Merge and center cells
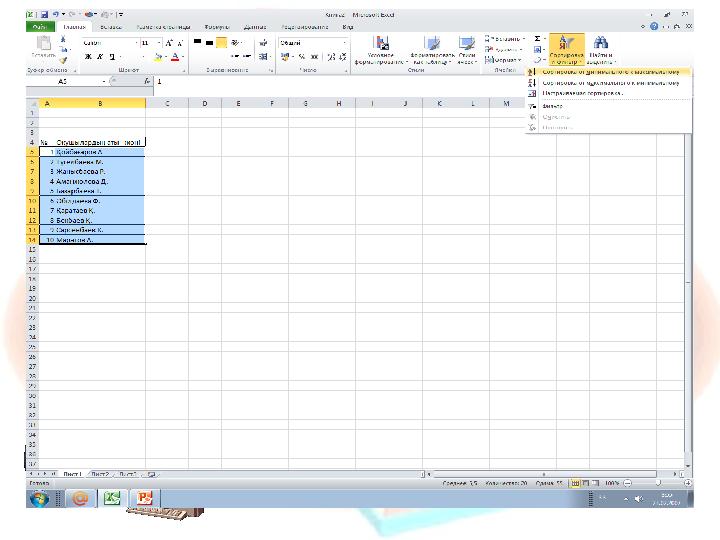720x540 pixels. (x=263, y=57)
